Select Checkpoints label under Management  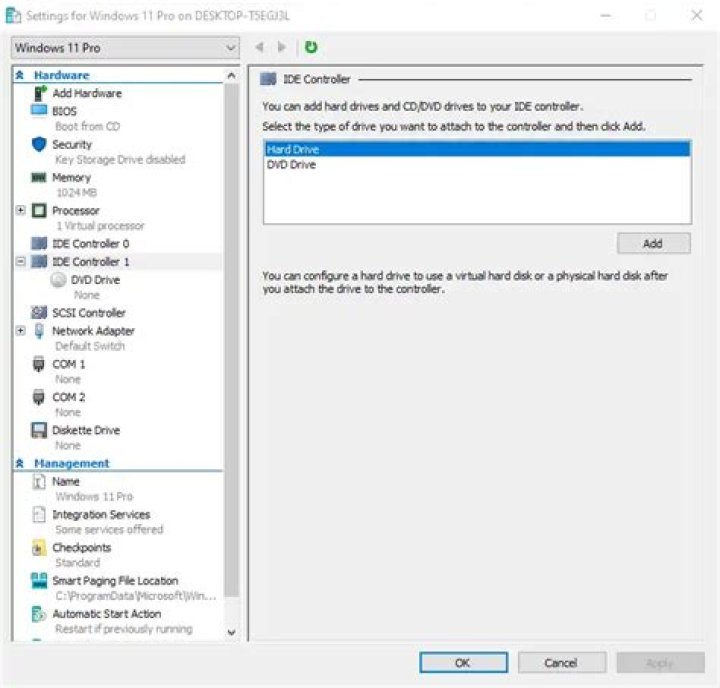pos(82,547)
